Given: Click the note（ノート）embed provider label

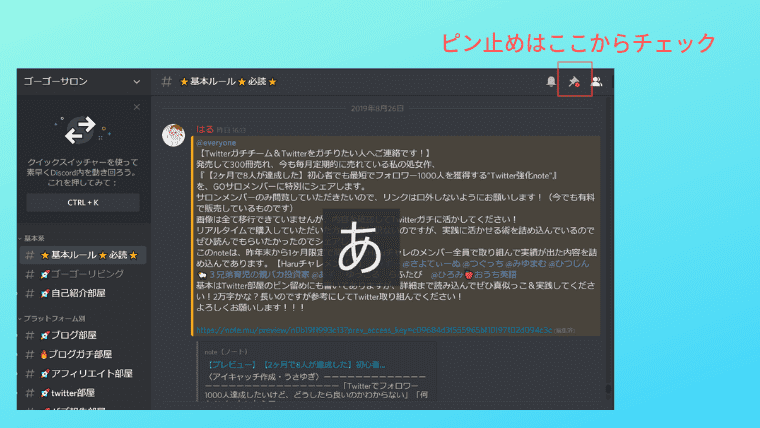Looking at the screenshot, I should pos(226,352).
